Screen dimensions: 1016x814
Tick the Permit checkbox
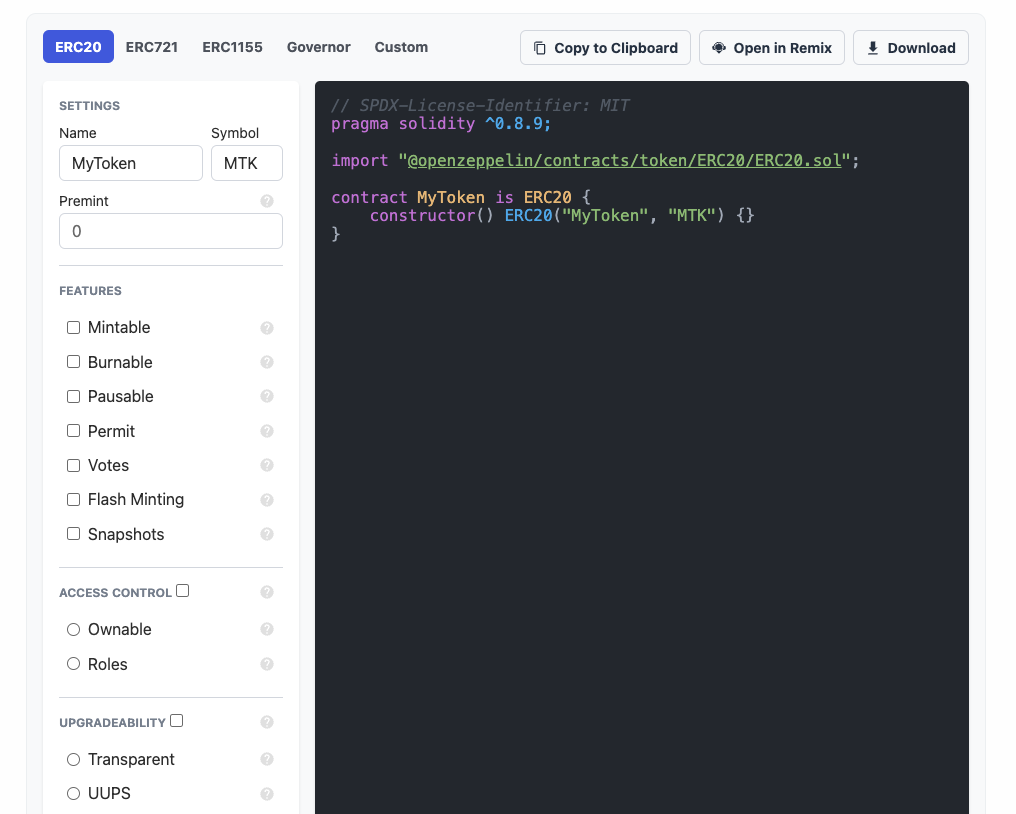(x=73, y=430)
